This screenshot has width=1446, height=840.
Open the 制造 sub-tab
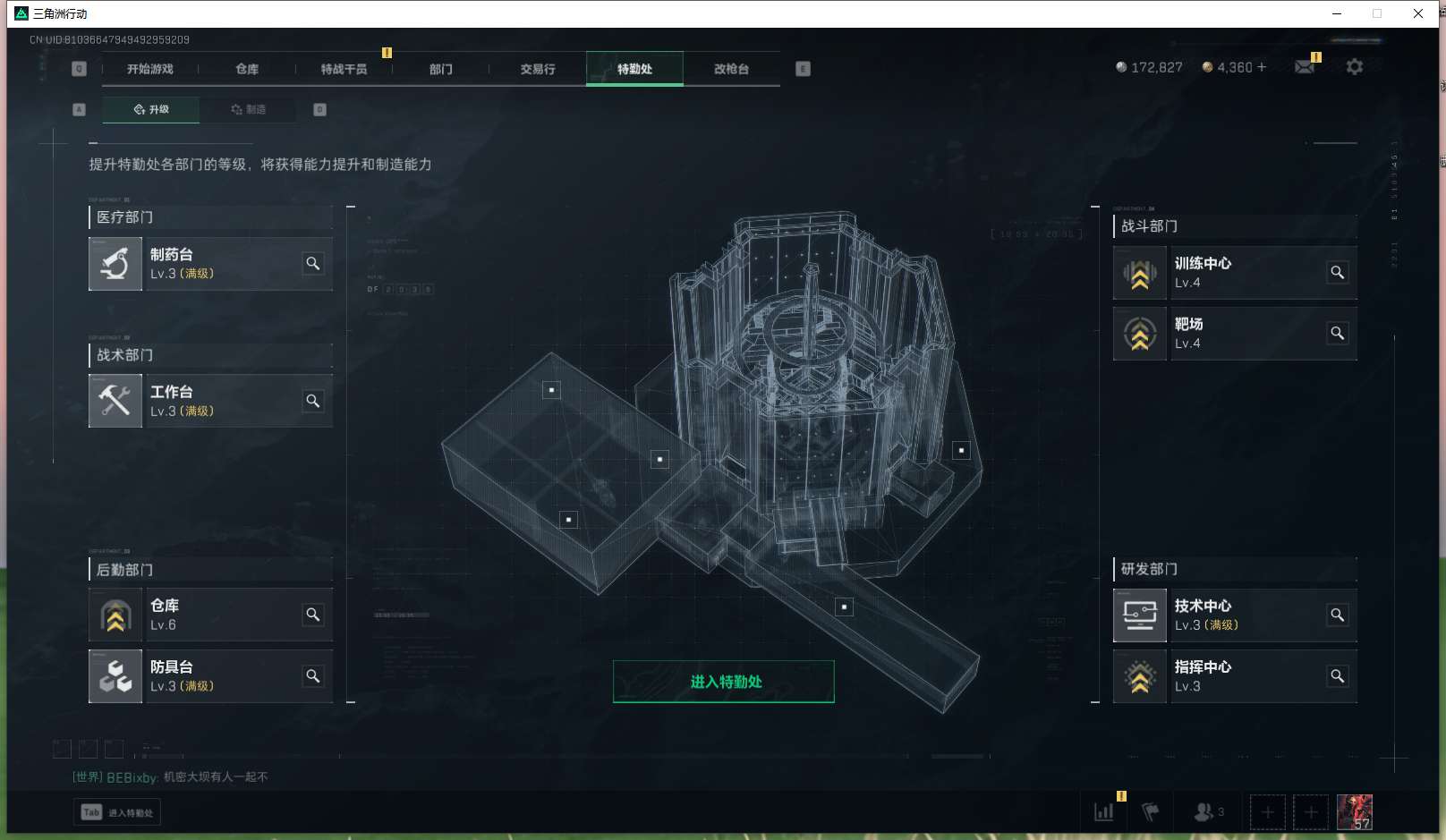pyautogui.click(x=248, y=109)
